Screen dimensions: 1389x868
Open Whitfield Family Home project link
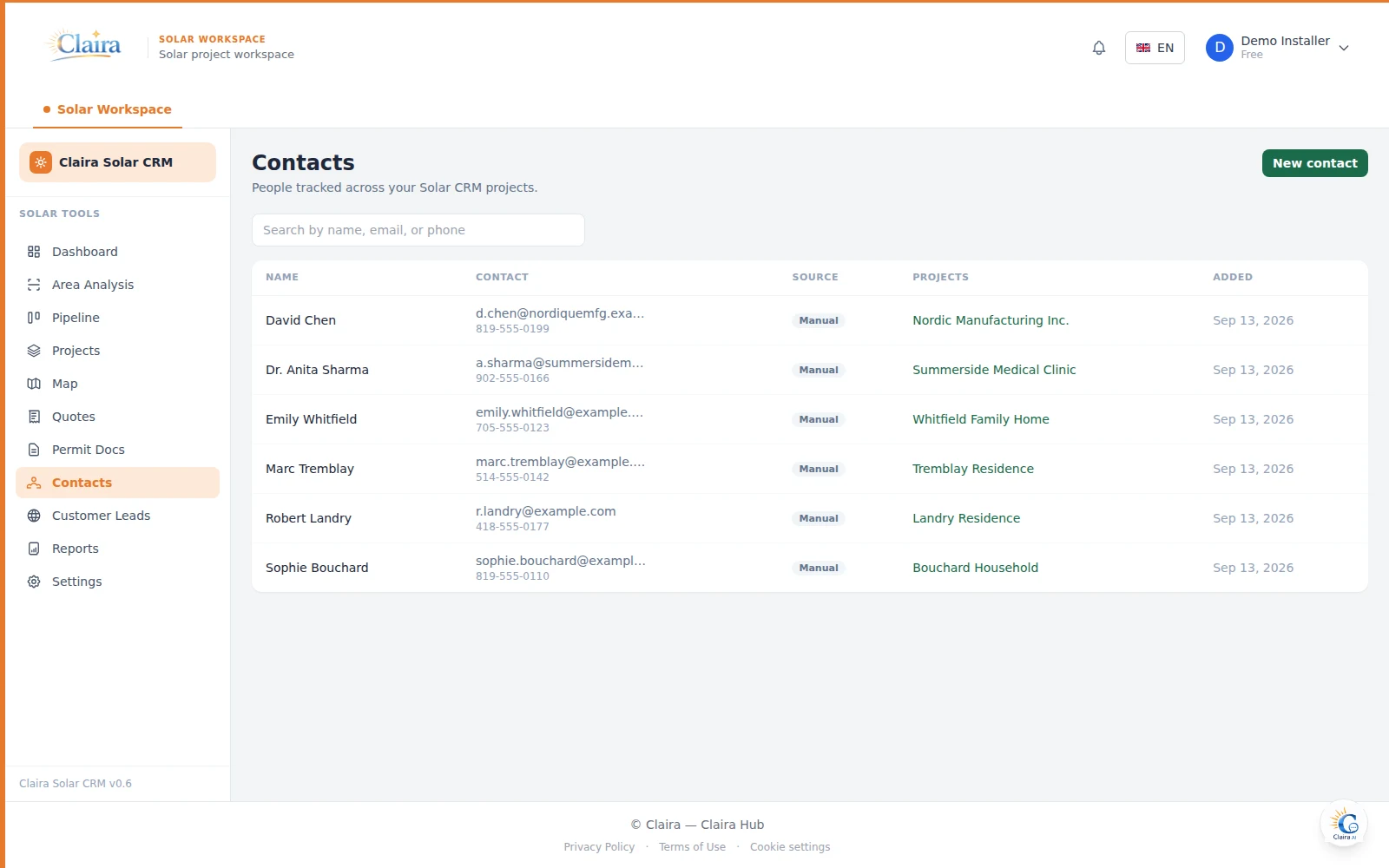[981, 419]
